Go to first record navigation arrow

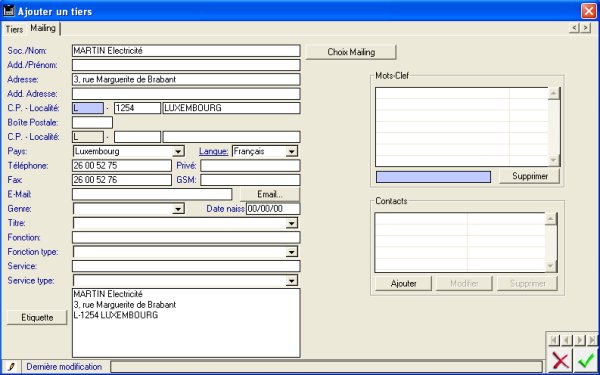point(554,340)
